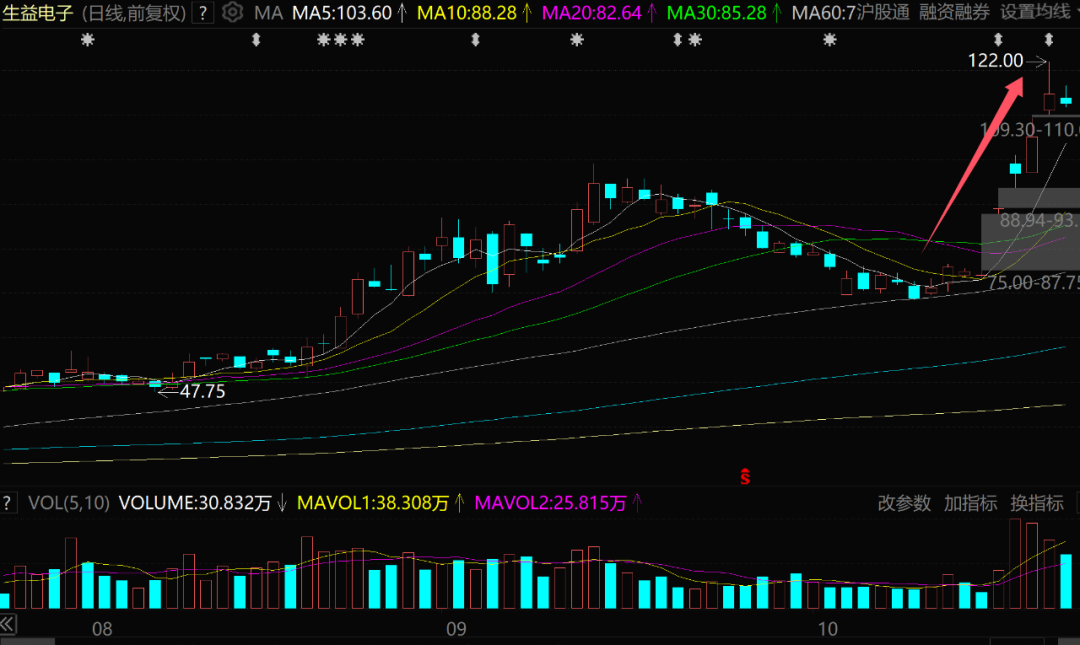Click 加指标 to add an indicator
This screenshot has height=645, width=1080.
point(970,503)
